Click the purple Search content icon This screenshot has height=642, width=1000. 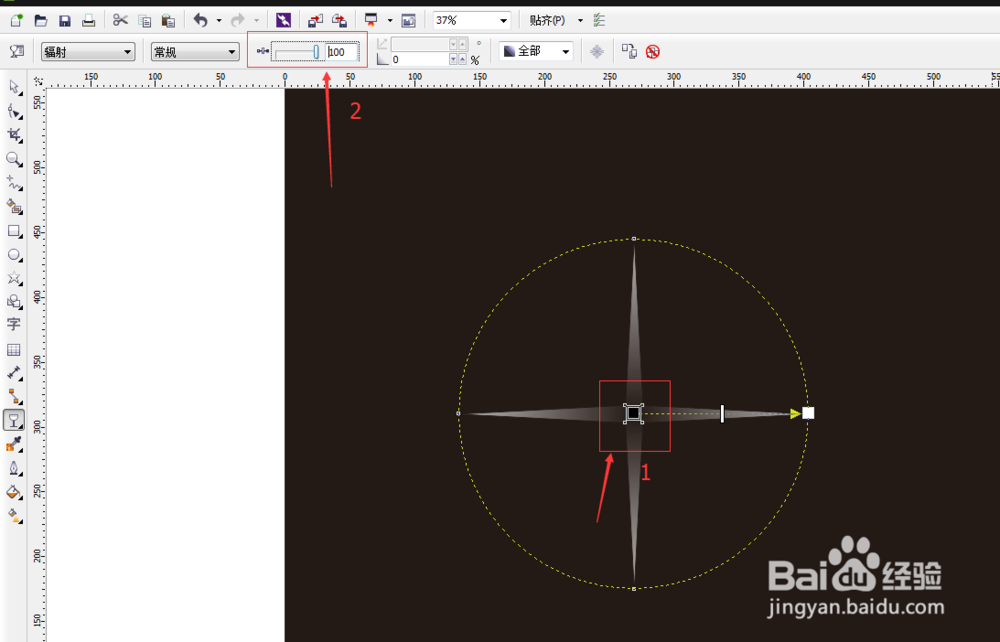284,21
